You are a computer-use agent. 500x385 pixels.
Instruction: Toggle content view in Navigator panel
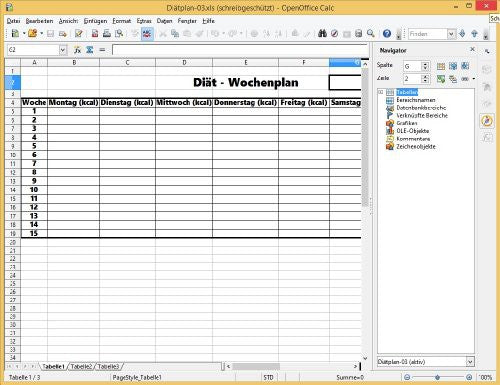[x=441, y=79]
